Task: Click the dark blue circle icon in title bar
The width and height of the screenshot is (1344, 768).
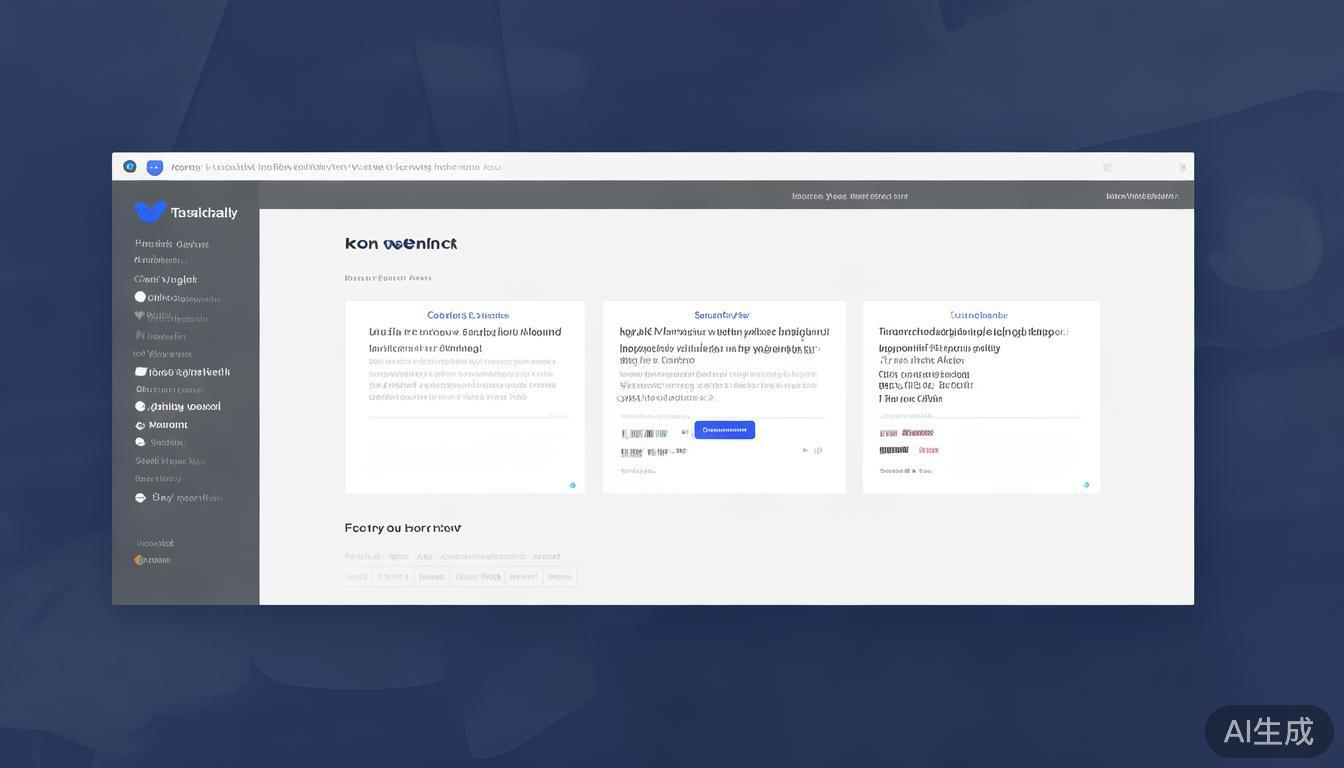Action: 130,167
